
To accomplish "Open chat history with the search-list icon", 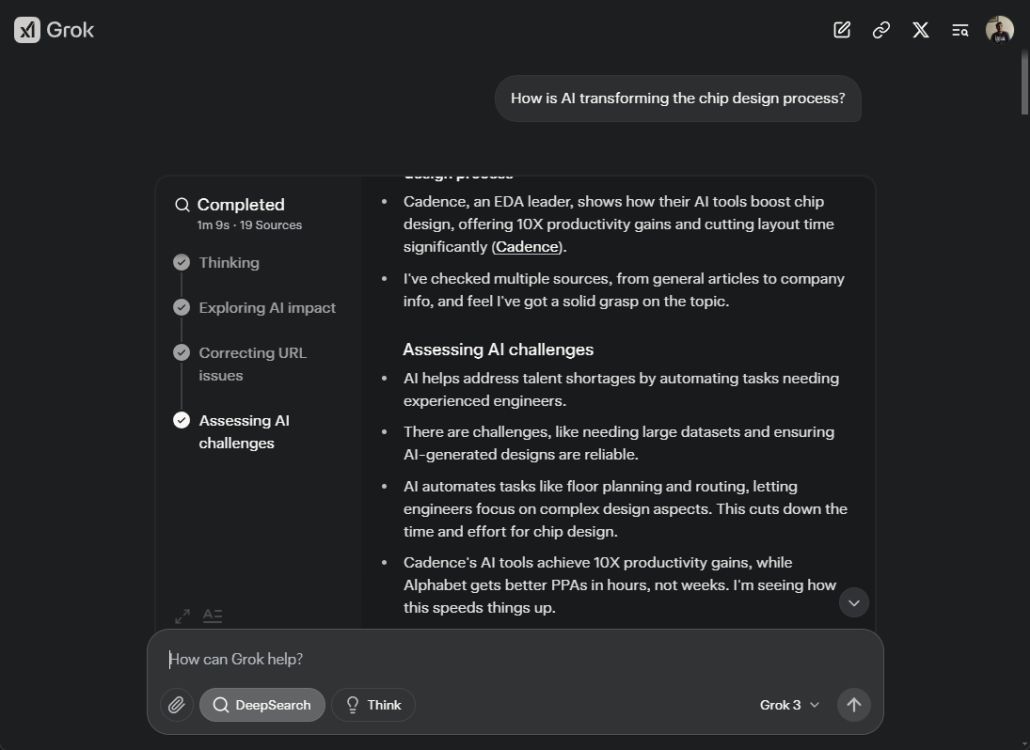I will 959,30.
